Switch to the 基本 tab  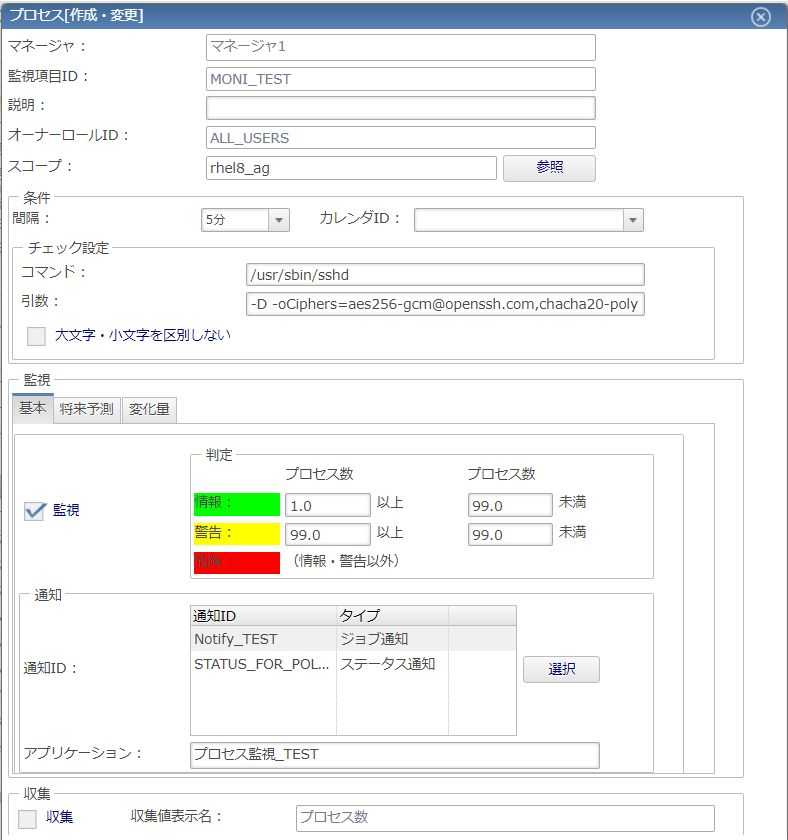pos(33,409)
